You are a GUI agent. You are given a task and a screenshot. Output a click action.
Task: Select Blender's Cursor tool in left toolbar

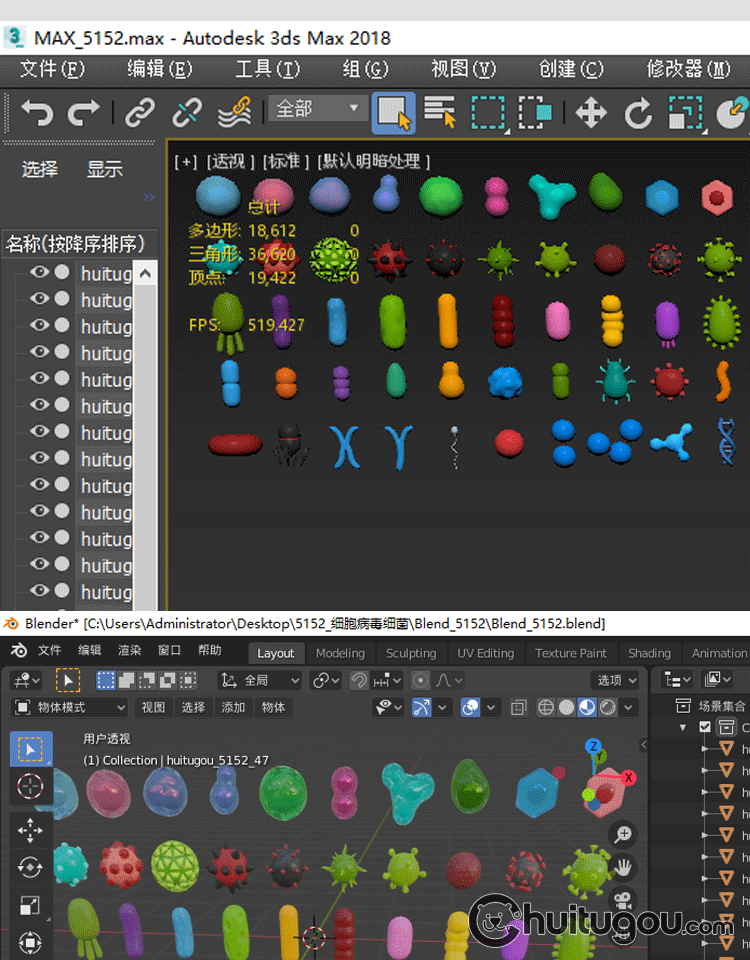(30, 787)
